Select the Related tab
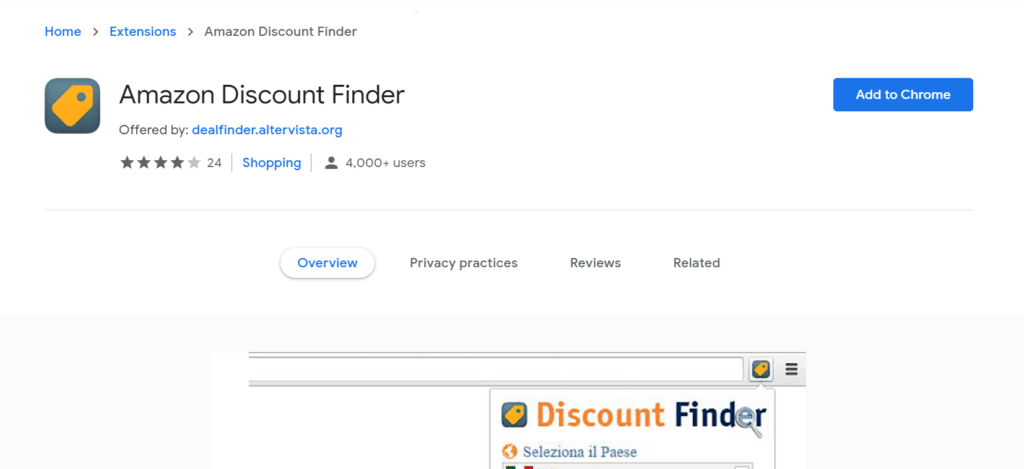Image resolution: width=1024 pixels, height=469 pixels. tap(696, 263)
